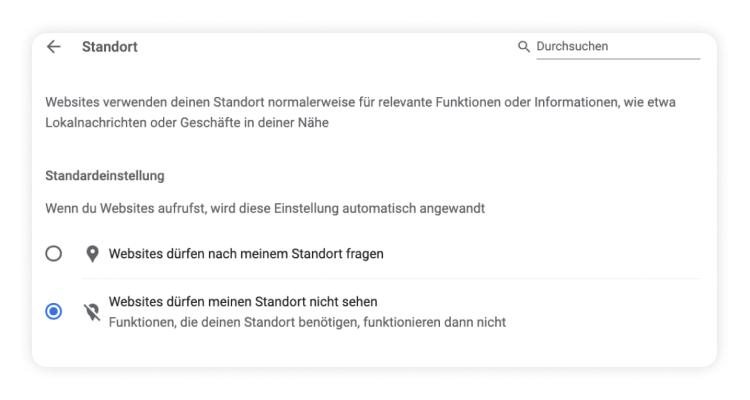Click the 'Funktionen, die deinen Standort benötigen' subtext
The image size is (750, 400).
click(307, 322)
